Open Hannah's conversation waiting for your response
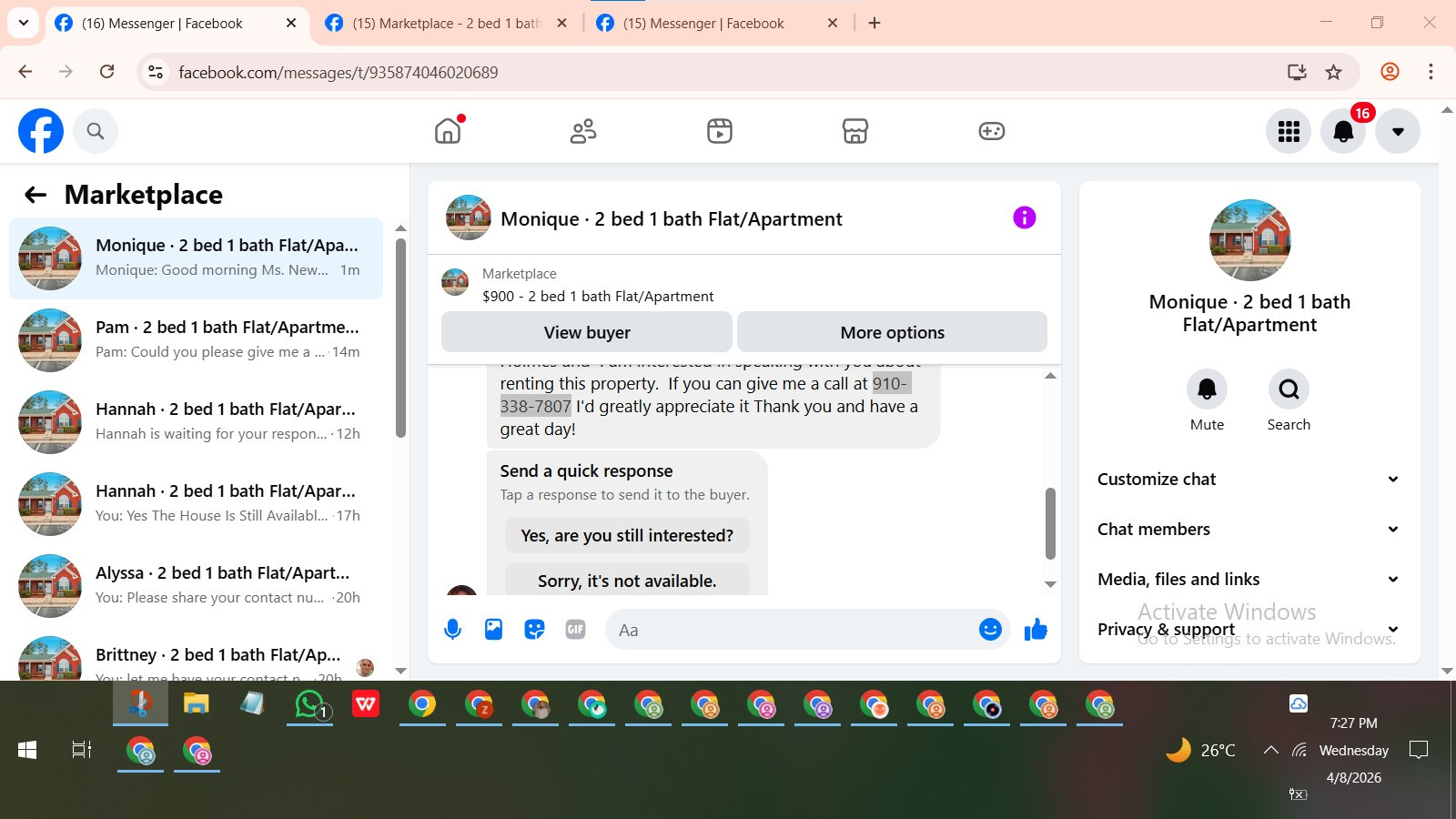The image size is (1456, 819). [196, 422]
